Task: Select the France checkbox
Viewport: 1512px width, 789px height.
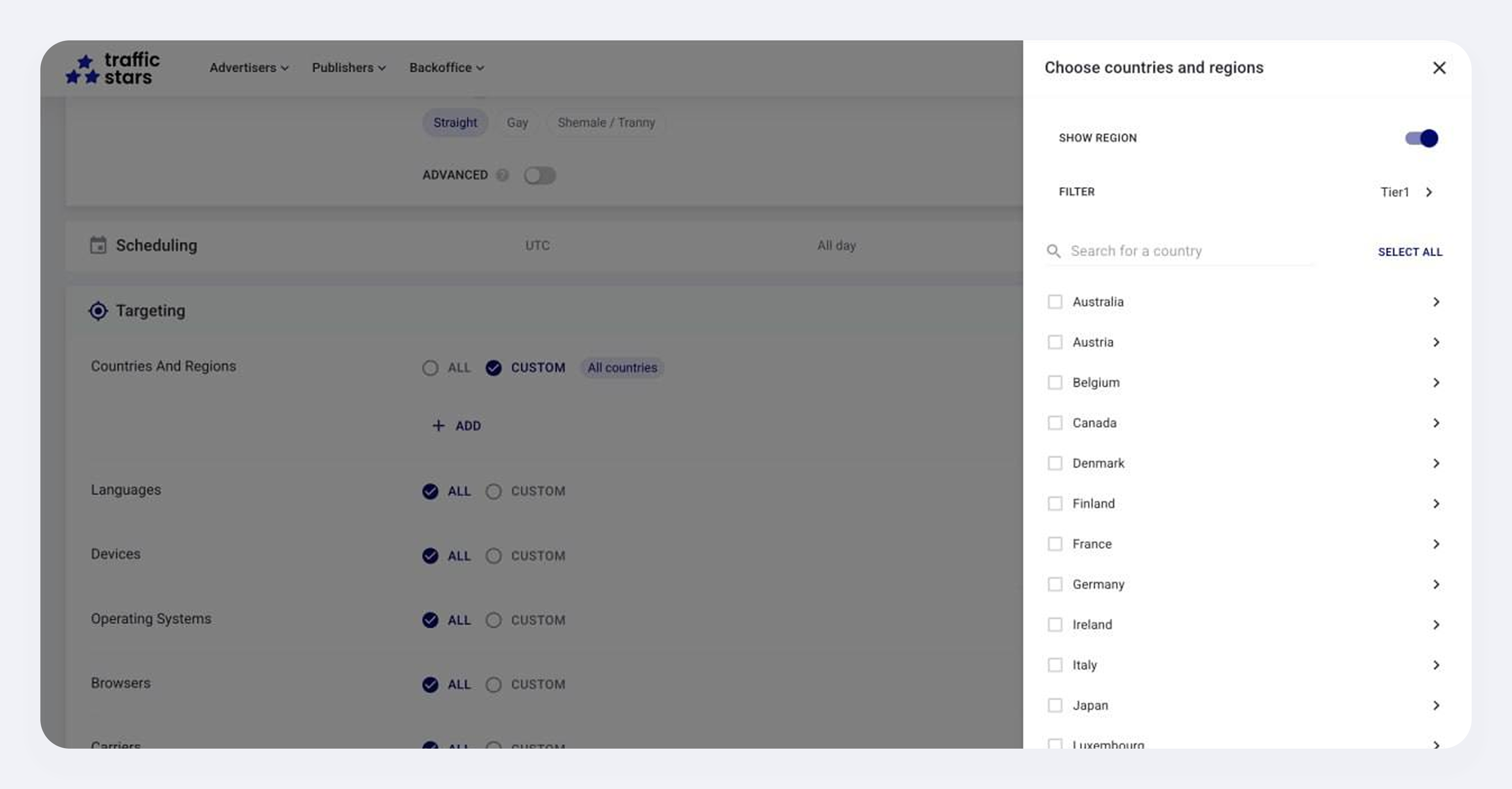Action: pyautogui.click(x=1055, y=544)
